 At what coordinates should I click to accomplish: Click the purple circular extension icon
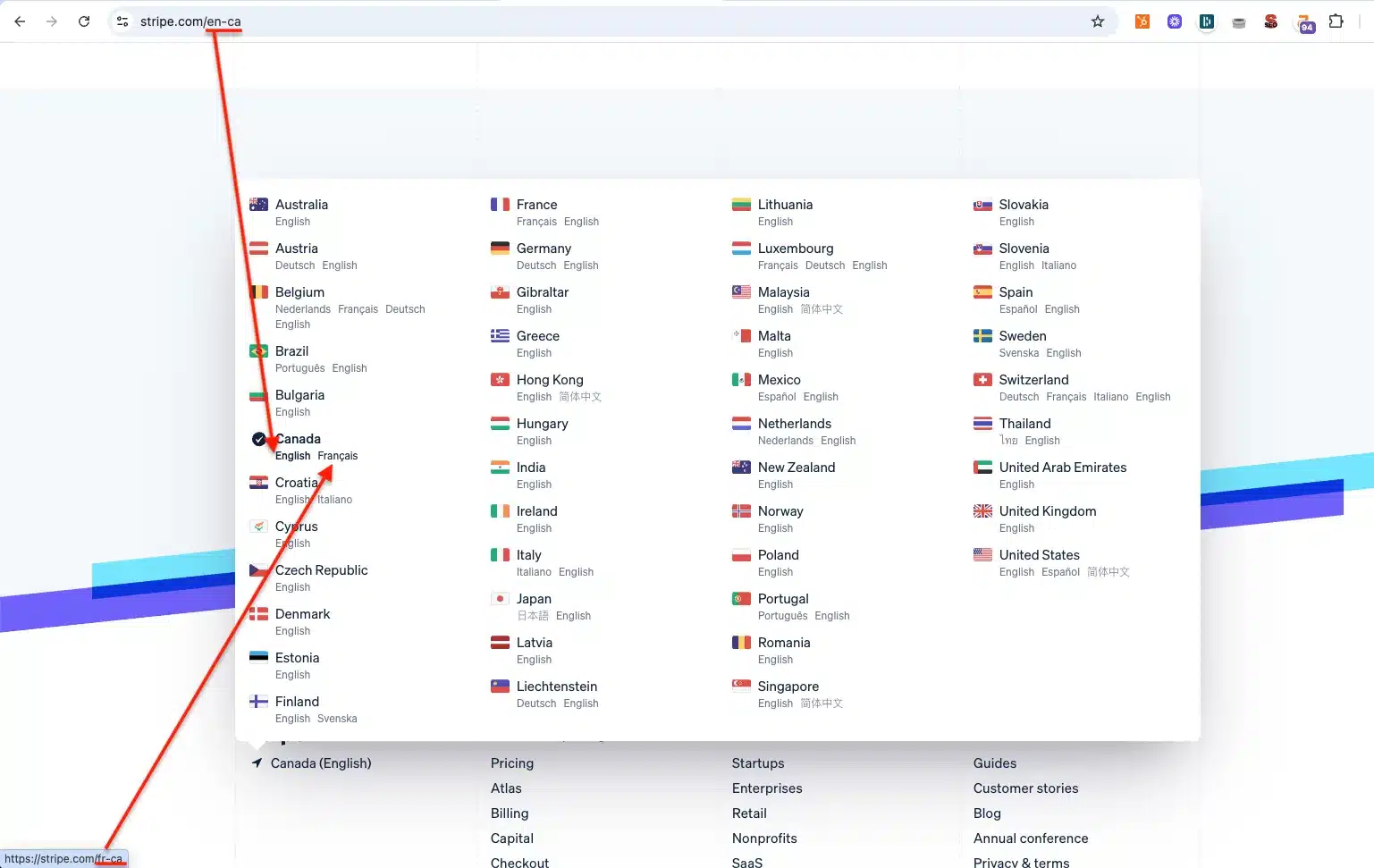[1175, 21]
